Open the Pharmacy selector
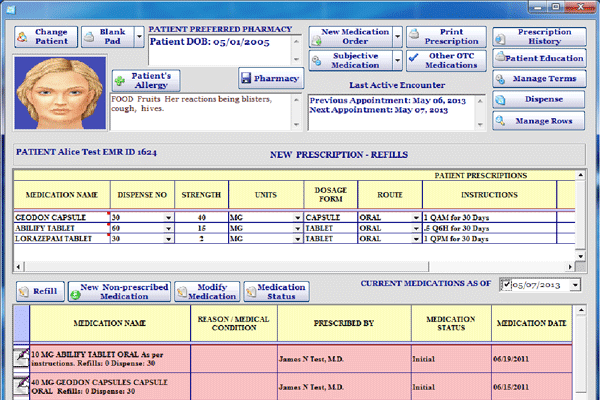This screenshot has width=600, height=400. point(271,78)
